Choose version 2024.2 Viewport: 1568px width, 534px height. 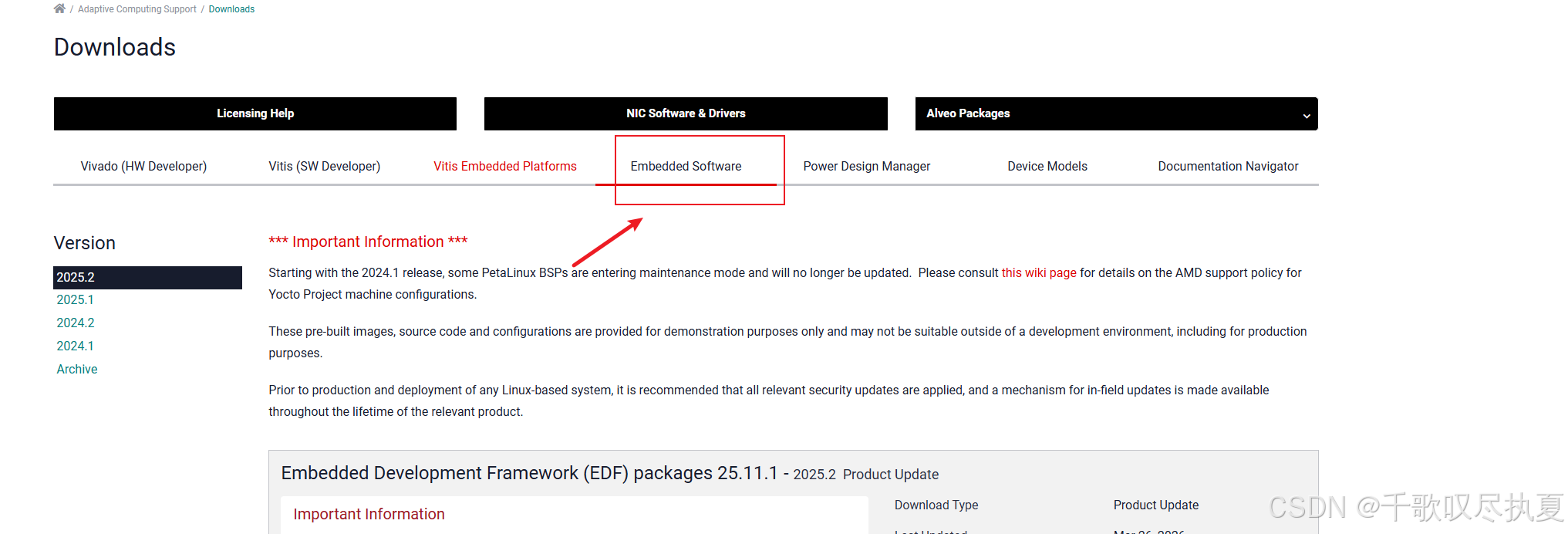click(76, 323)
